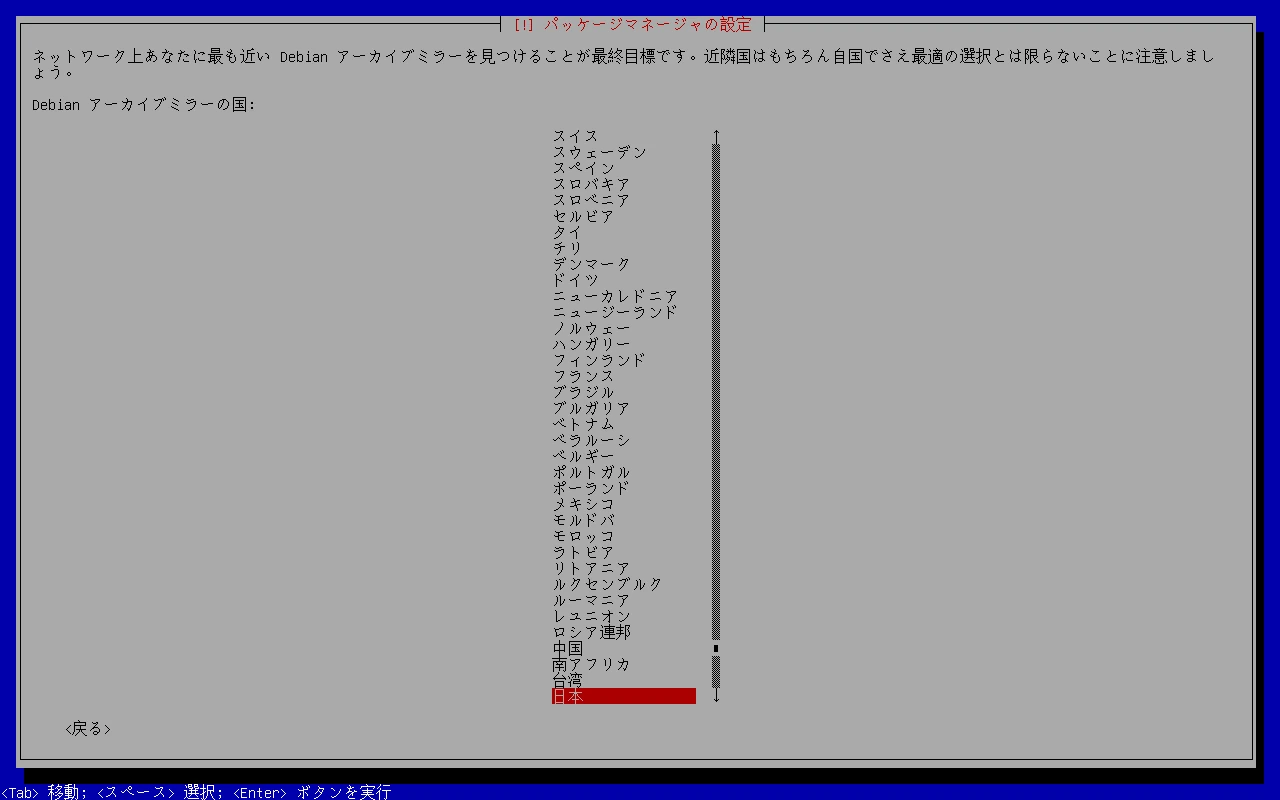
Task: Choose ベルギー as the mirror country
Action: coord(583,456)
